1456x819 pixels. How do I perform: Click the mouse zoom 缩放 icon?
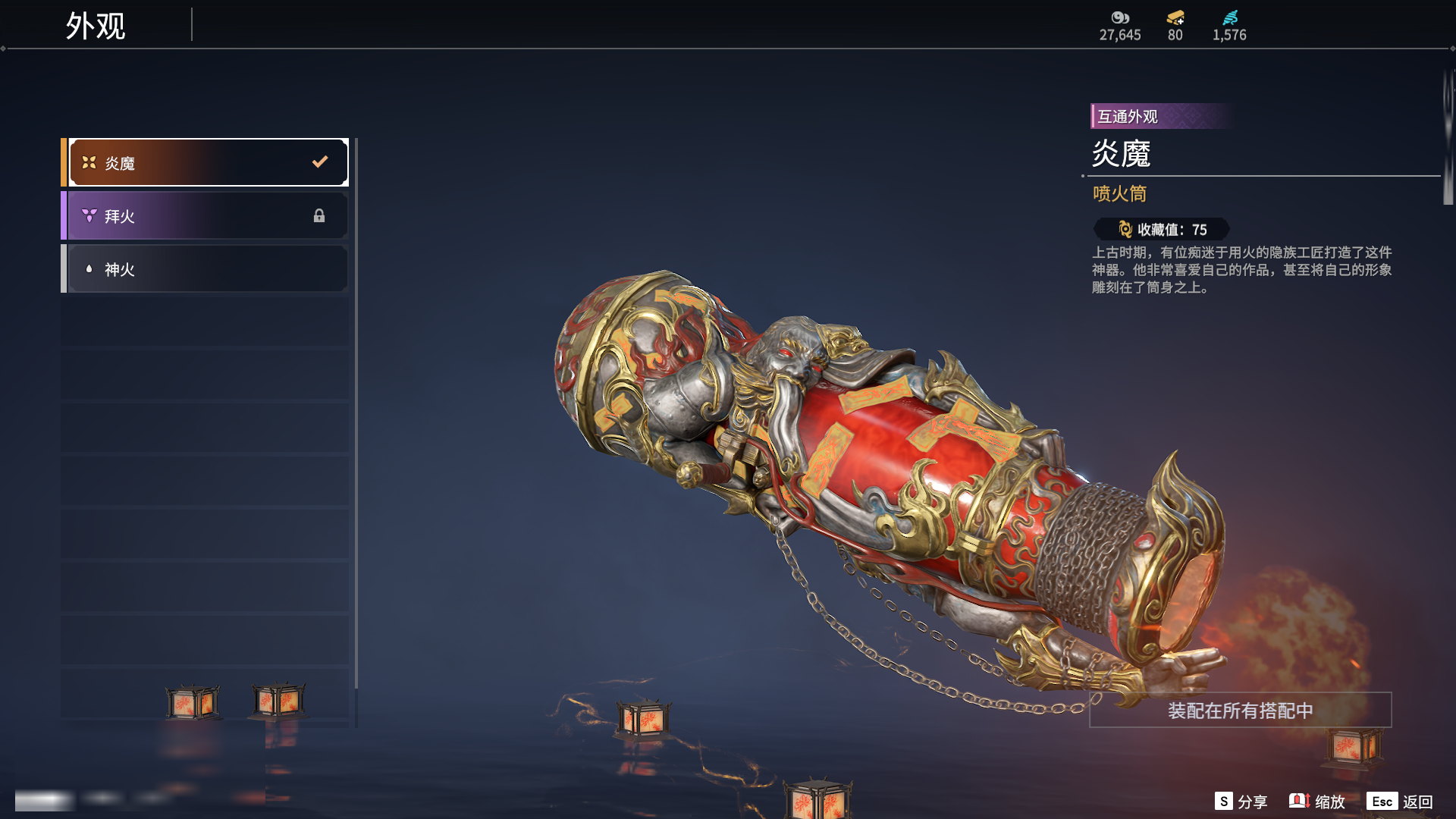pos(1299,801)
